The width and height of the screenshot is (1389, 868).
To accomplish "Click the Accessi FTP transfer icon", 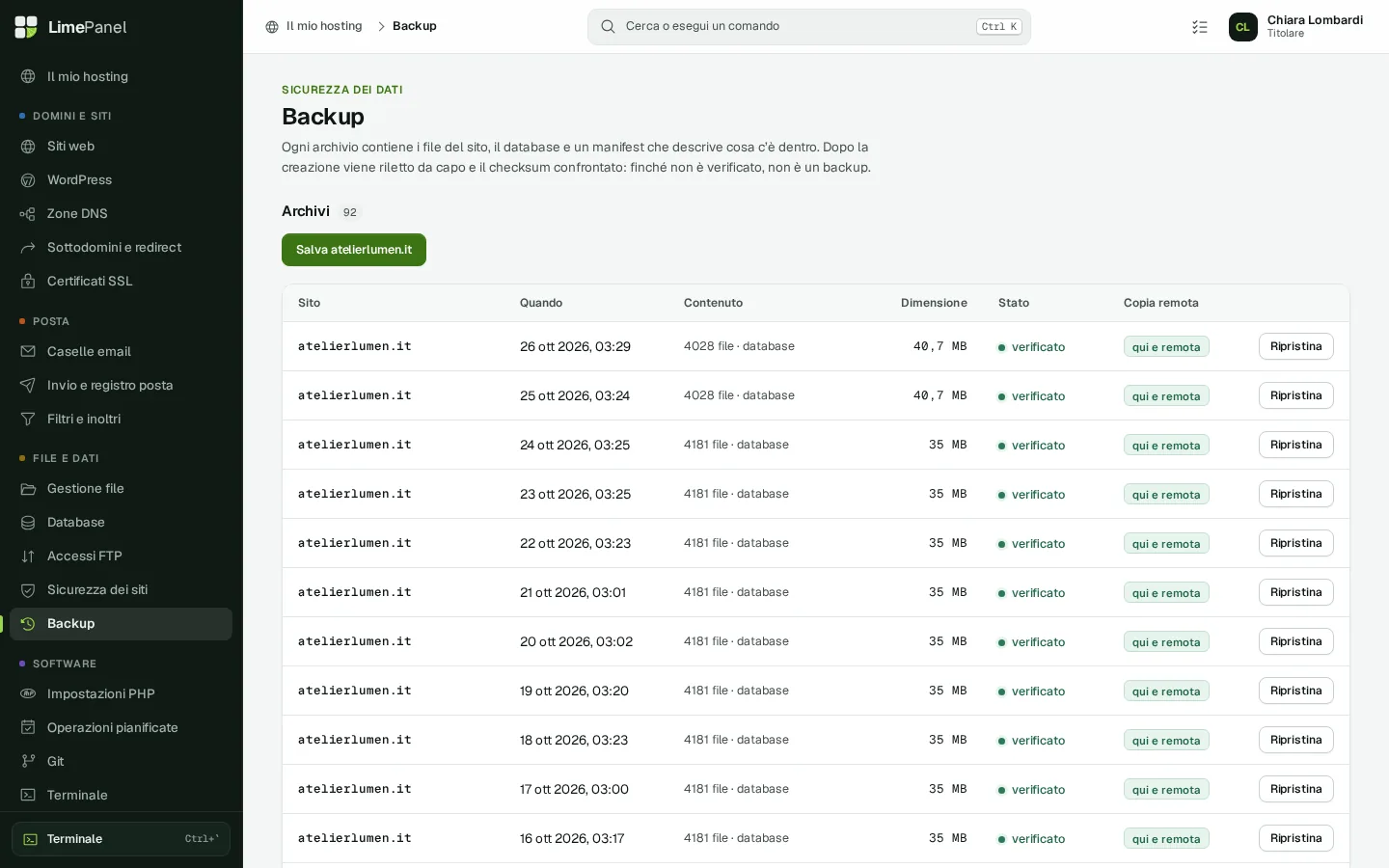I will click(x=28, y=556).
